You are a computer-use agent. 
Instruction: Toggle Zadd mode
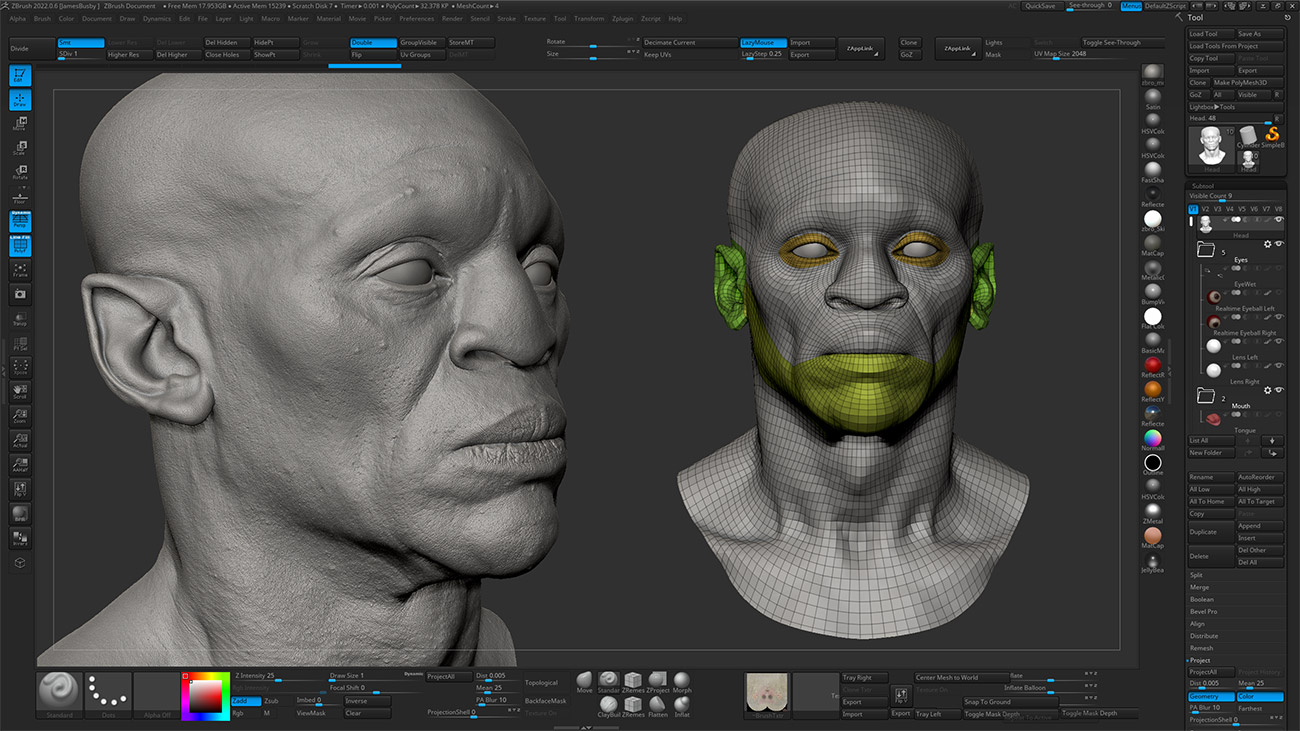click(246, 701)
